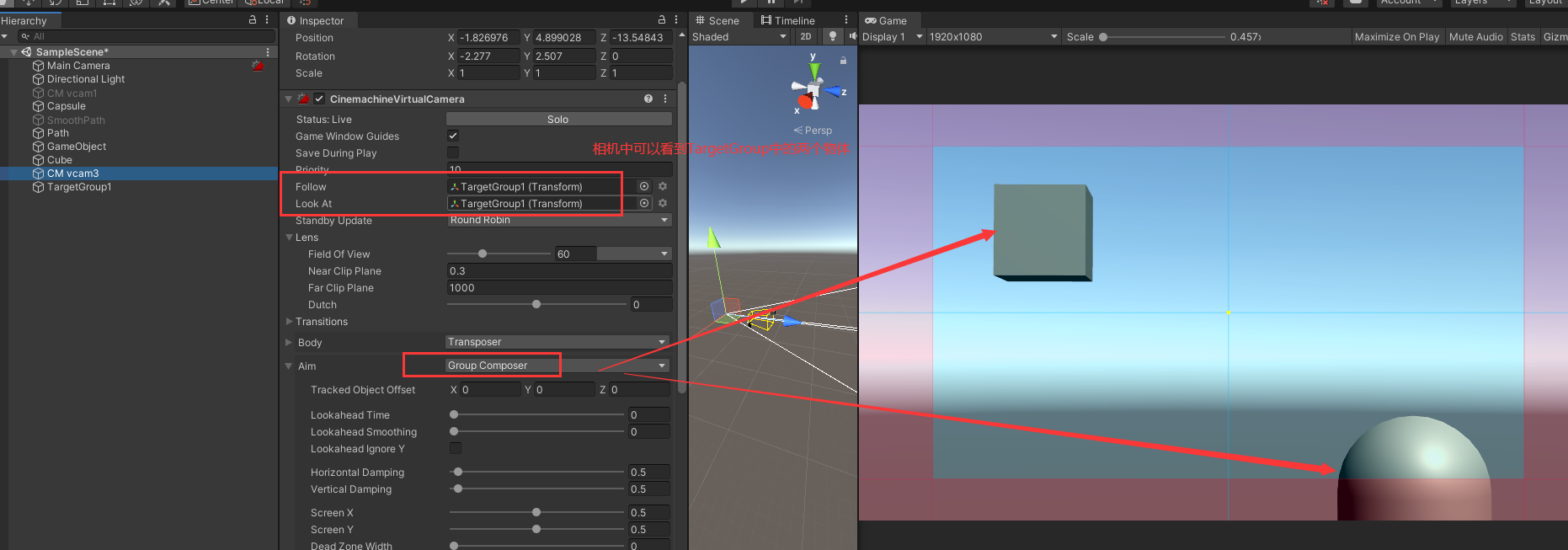This screenshot has height=550, width=1568.
Task: Lock the Hierarchy panel
Action: [253, 19]
